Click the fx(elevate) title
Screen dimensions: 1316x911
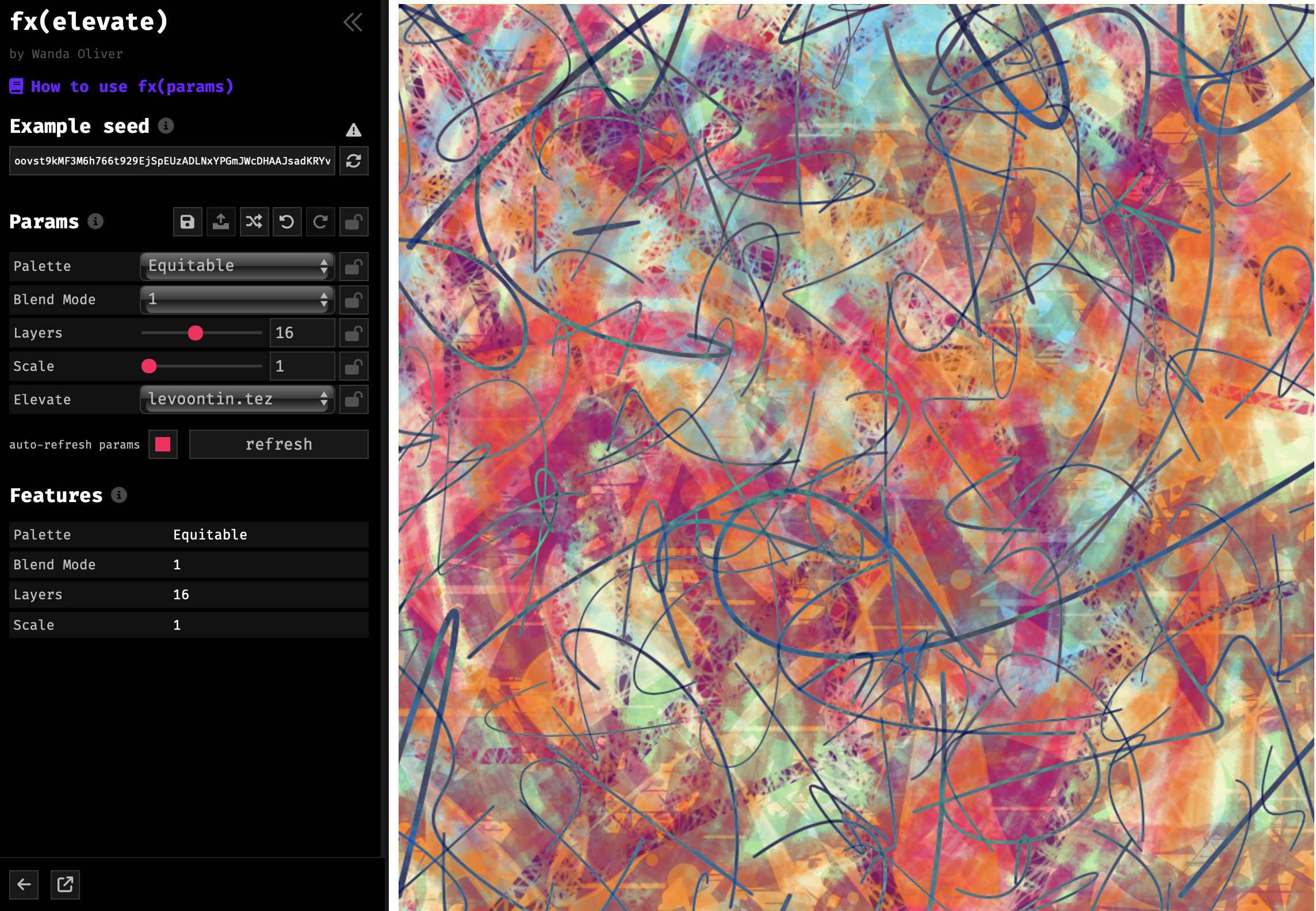click(x=89, y=22)
